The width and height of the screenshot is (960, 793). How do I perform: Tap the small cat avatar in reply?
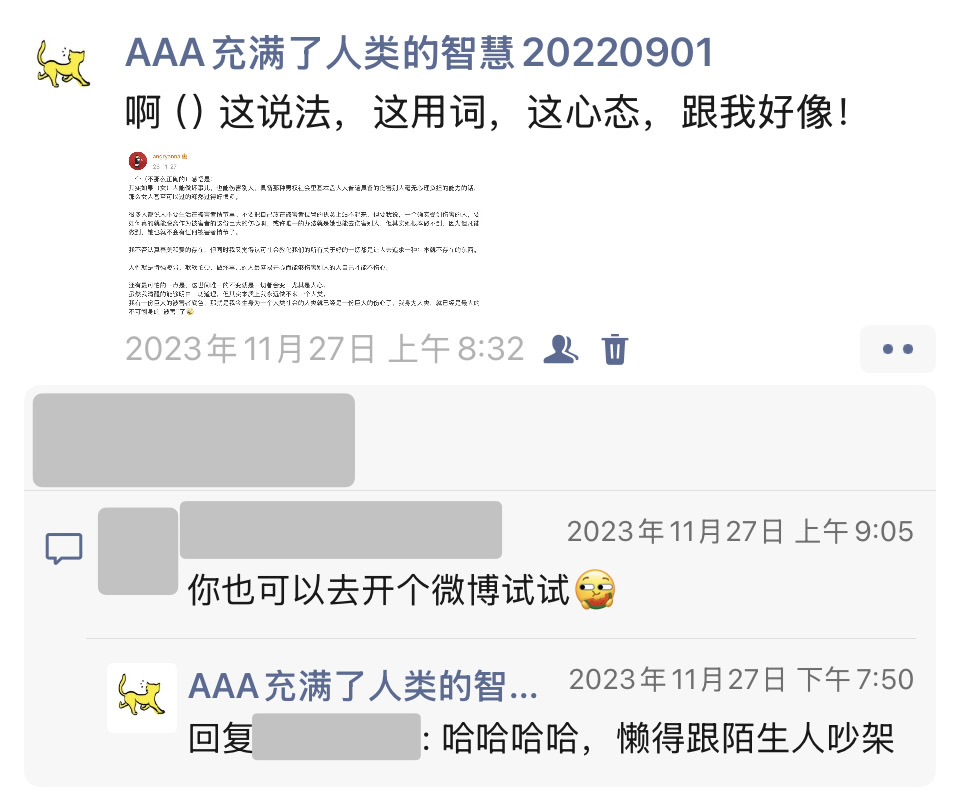(x=142, y=697)
